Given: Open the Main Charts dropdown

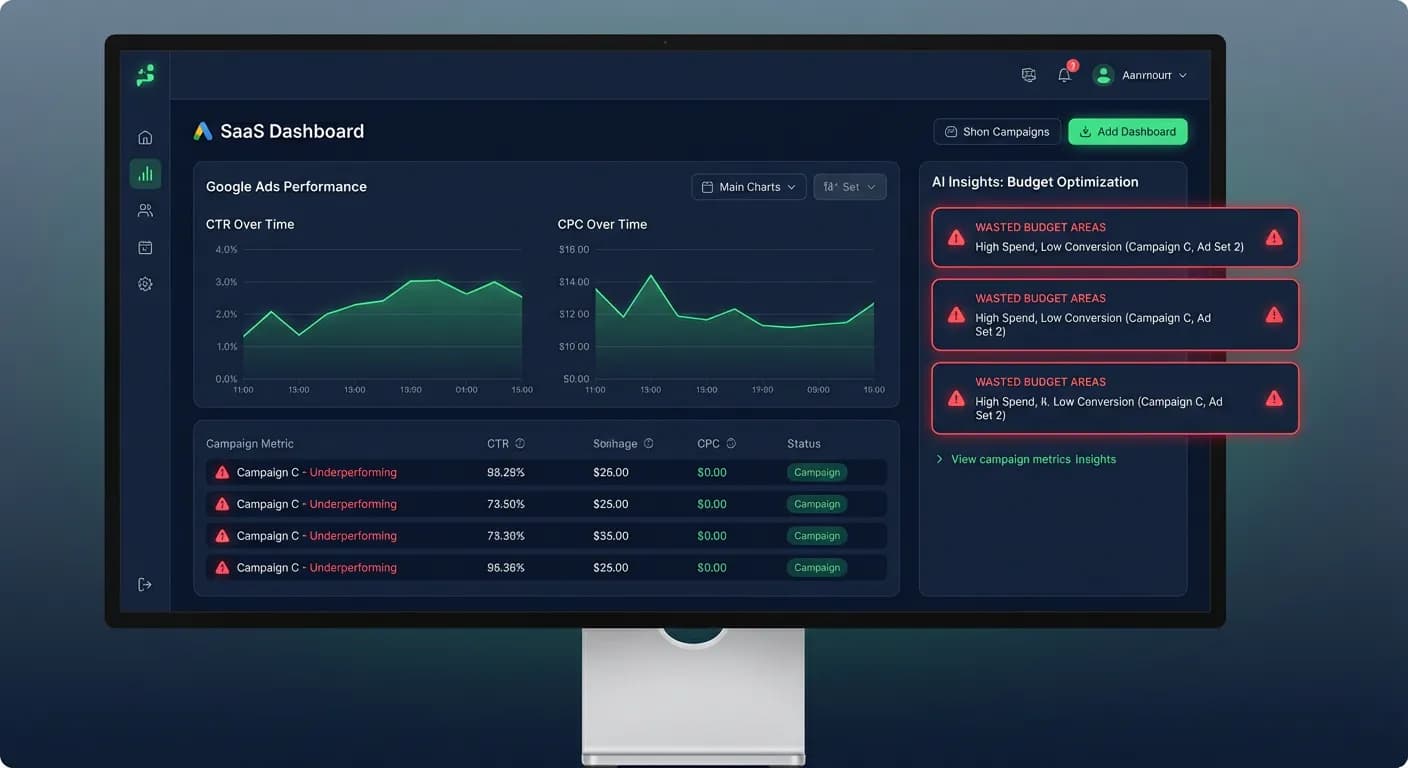Looking at the screenshot, I should click(x=748, y=186).
